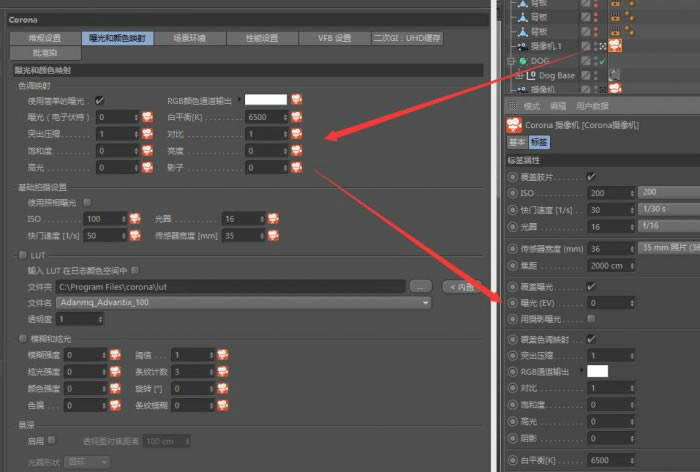This screenshot has height=472, width=700.
Task: Open 性能设置 performance settings tab
Action: [262, 38]
